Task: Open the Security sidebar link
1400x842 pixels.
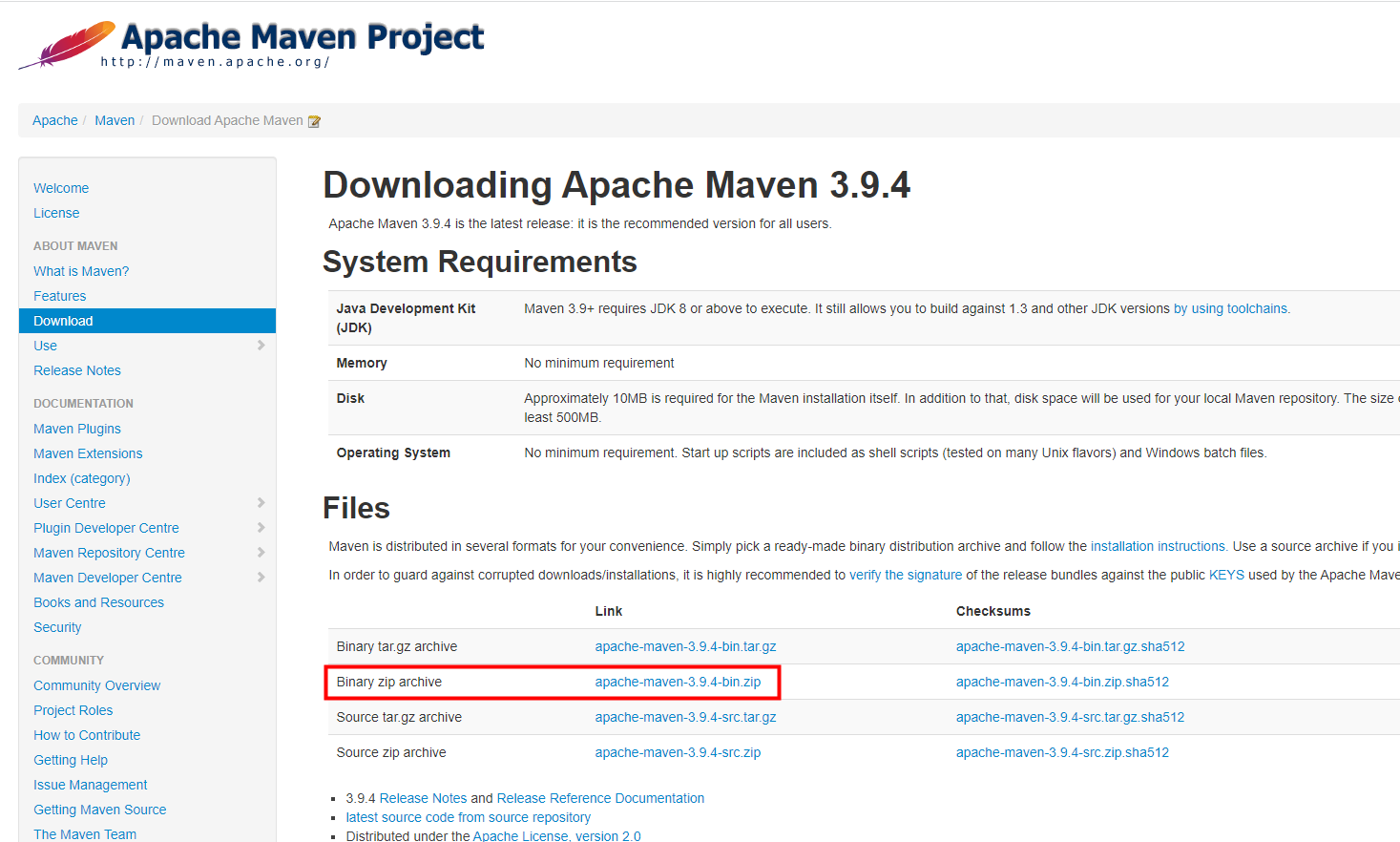Action: point(57,627)
